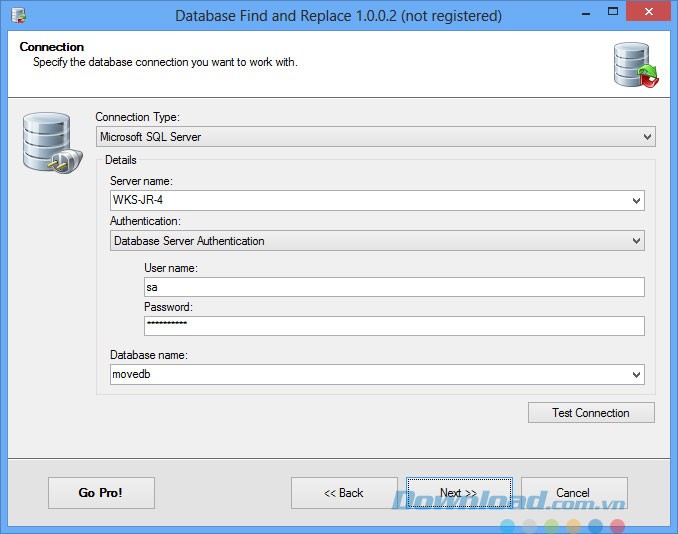Select Microsoft SQL Server text in Connection Type

(150, 137)
